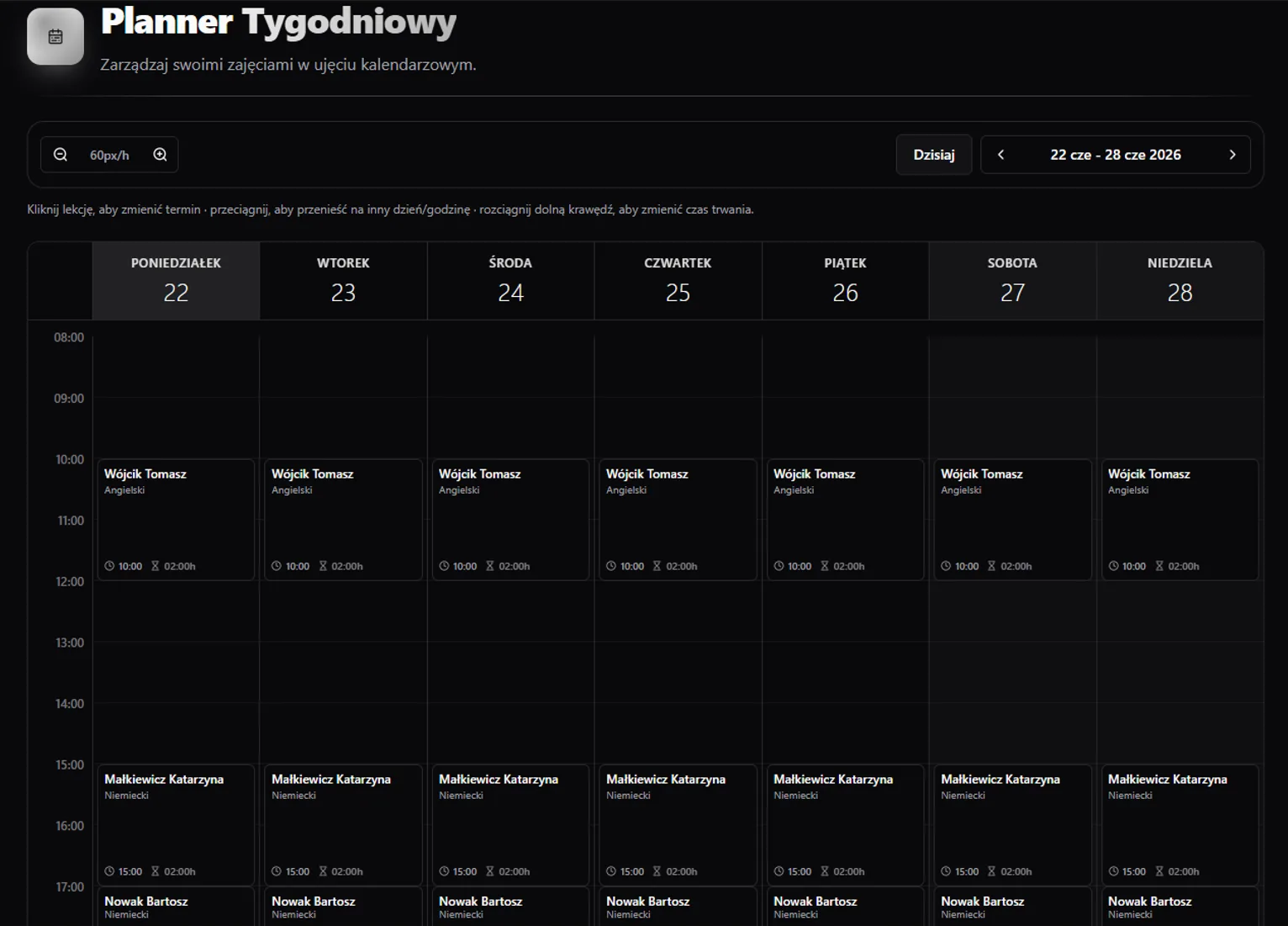Click the 08:00 time label
Viewport: 1288px width, 926px height.
pyautogui.click(x=69, y=337)
